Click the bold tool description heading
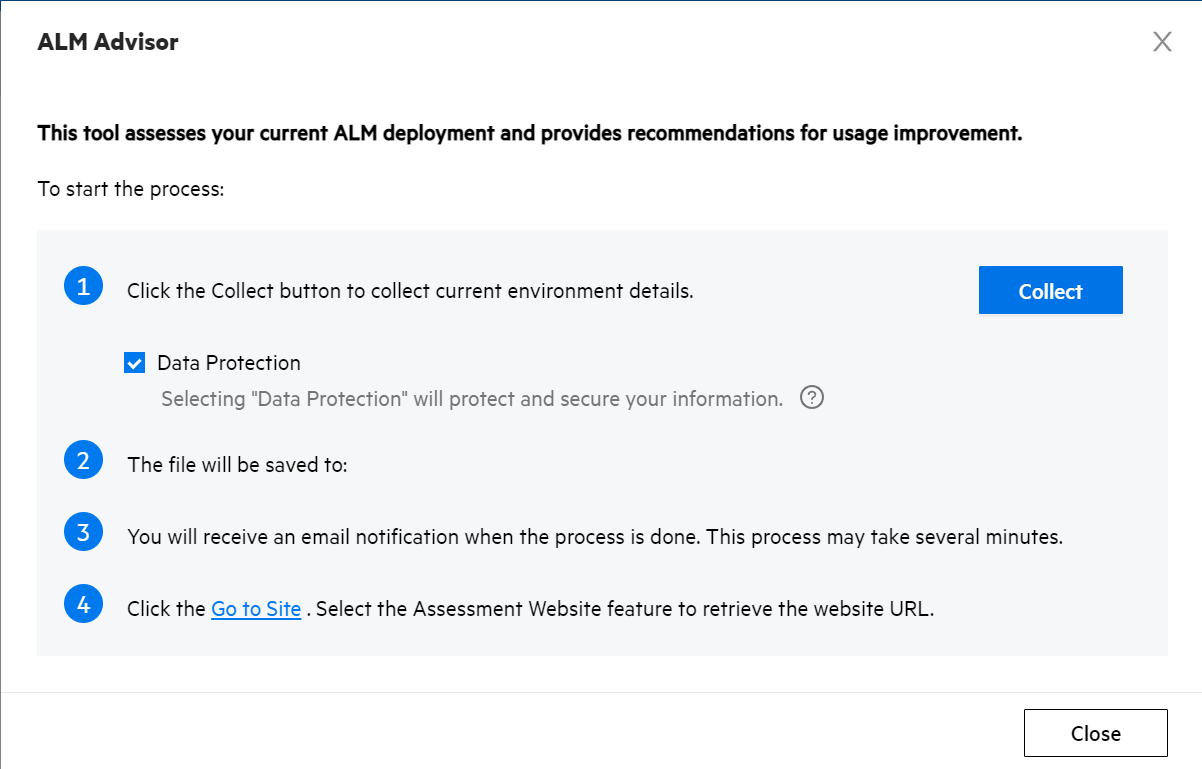The height and width of the screenshot is (769, 1202). coord(529,133)
